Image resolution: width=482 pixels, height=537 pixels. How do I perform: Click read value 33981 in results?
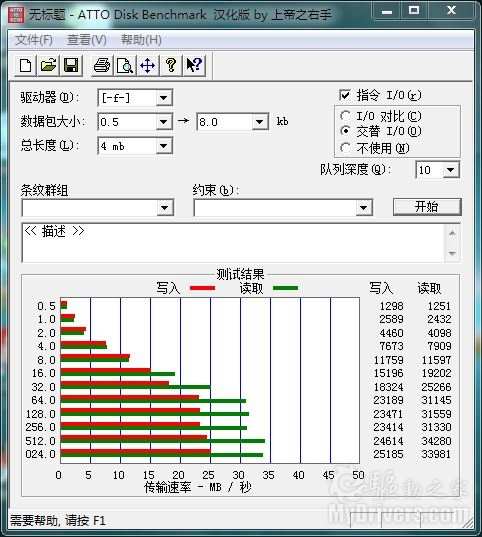click(436, 454)
